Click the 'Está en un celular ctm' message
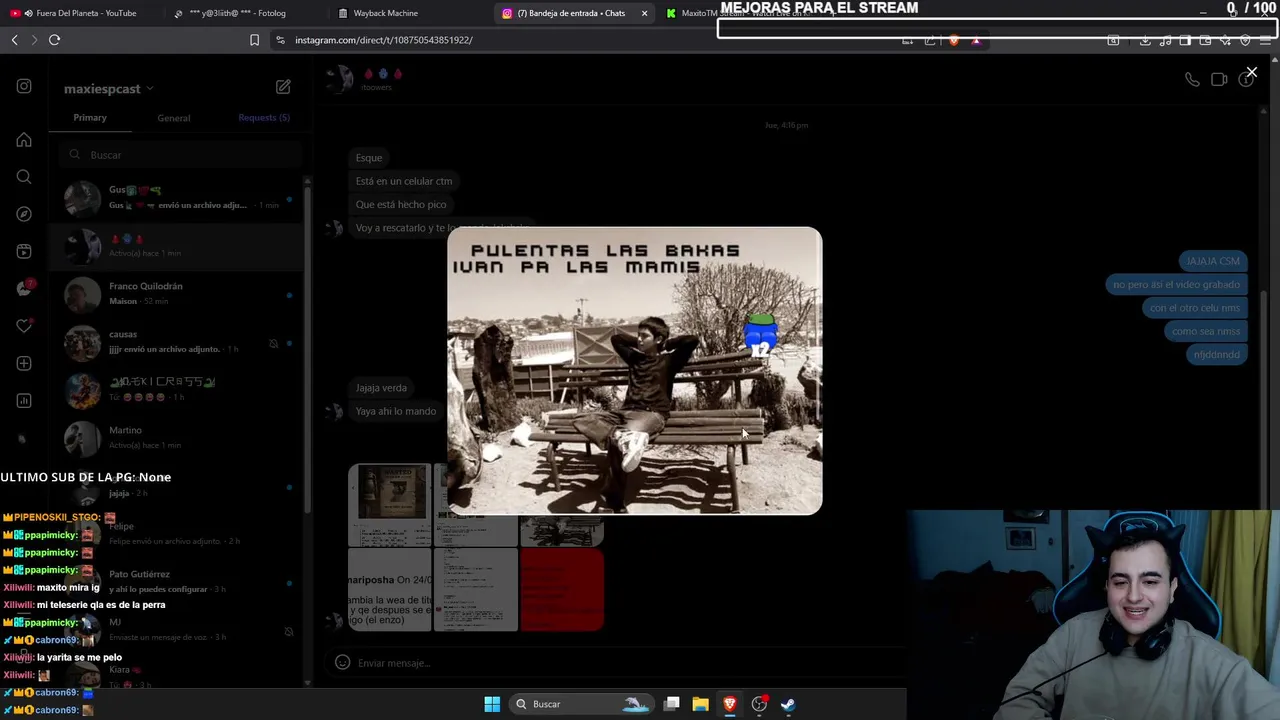1280x720 pixels. 404,181
